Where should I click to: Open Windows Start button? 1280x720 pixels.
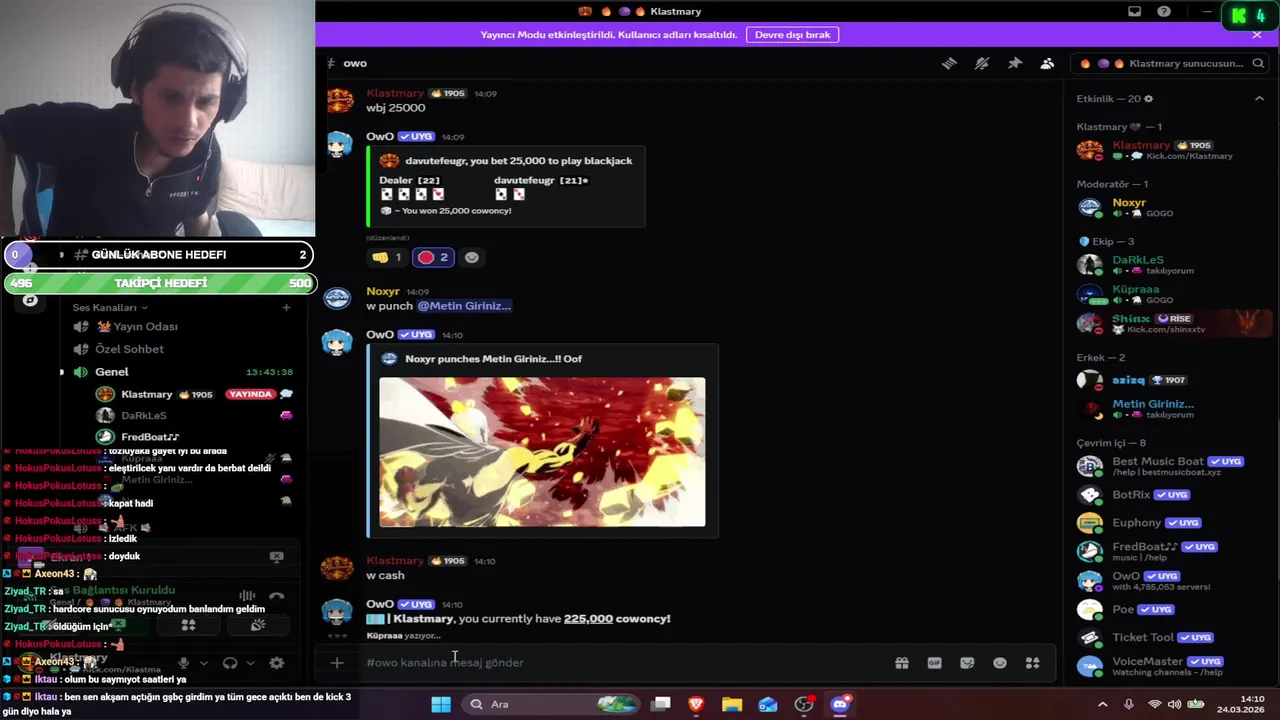441,704
